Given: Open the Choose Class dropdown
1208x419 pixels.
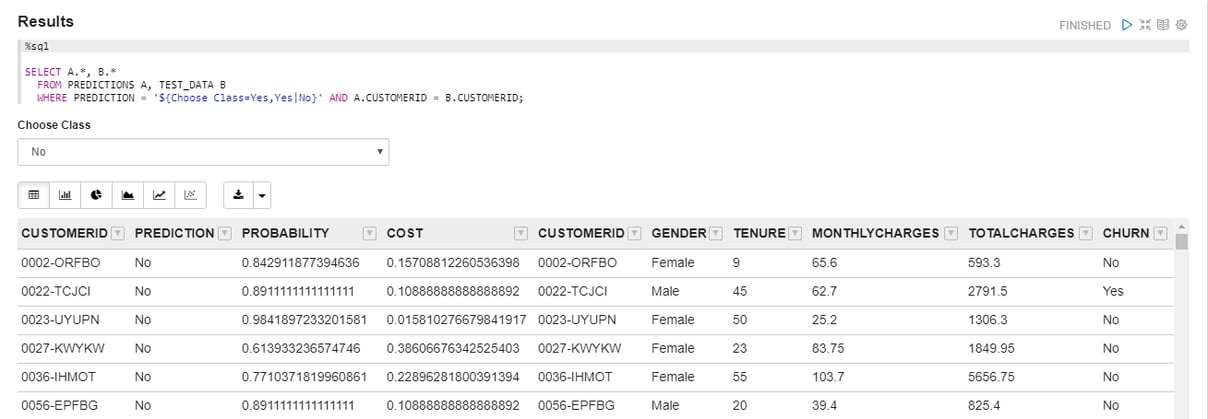Looking at the screenshot, I should [203, 152].
